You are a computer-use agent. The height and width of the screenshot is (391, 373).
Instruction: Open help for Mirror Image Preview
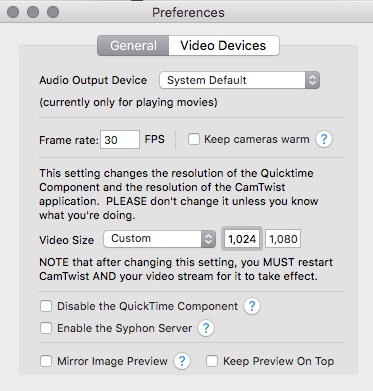pyautogui.click(x=182, y=361)
